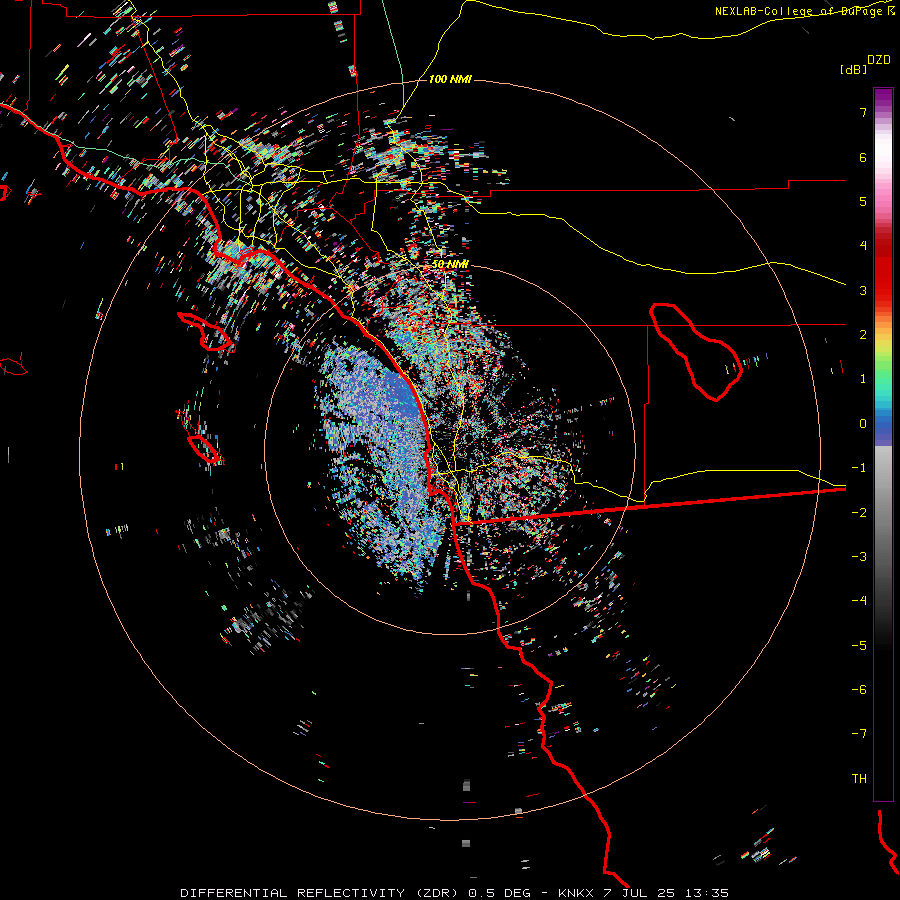Select the DZD legend title
The image size is (900, 900).
point(879,60)
